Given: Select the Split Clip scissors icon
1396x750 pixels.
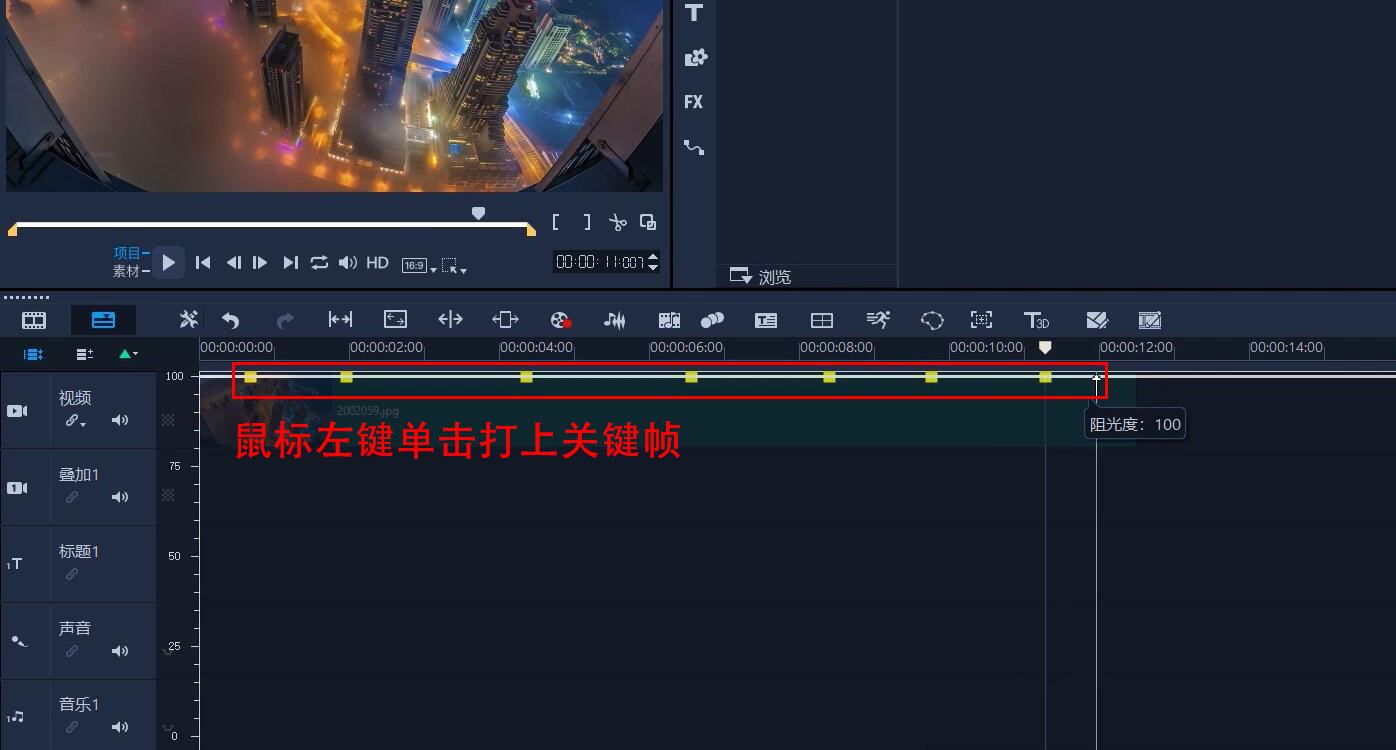Looking at the screenshot, I should click(618, 222).
